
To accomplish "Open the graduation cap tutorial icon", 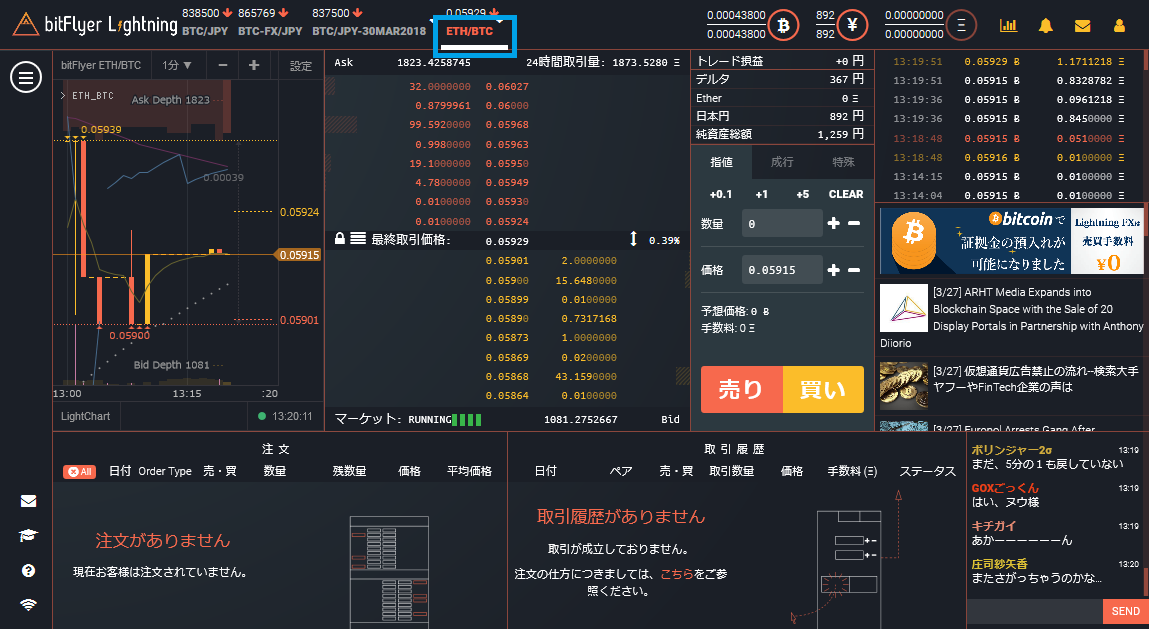I will [x=29, y=536].
